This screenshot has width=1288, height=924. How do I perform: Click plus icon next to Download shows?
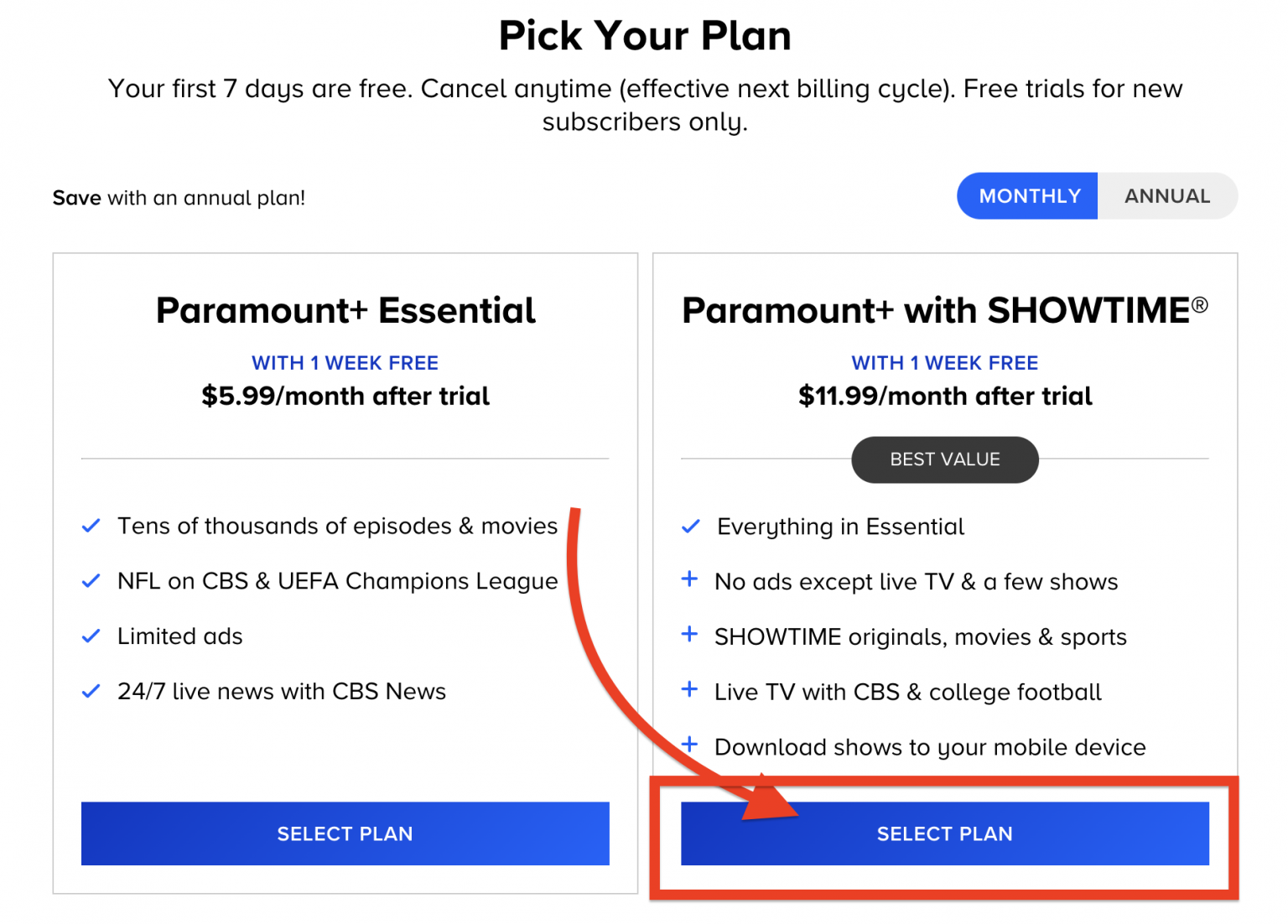(x=689, y=744)
